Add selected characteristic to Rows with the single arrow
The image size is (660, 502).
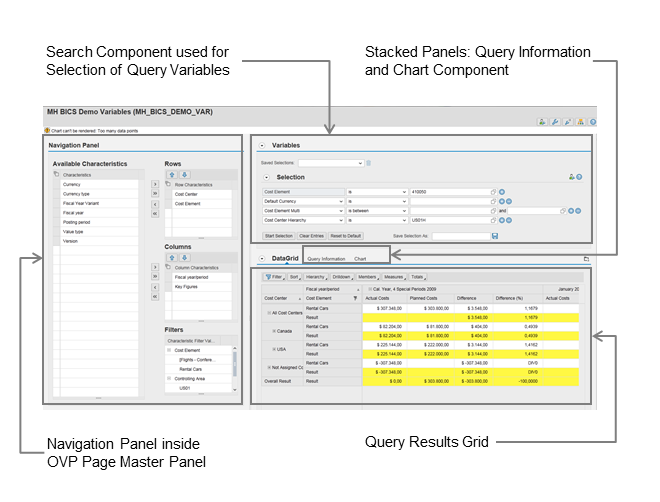(155, 184)
